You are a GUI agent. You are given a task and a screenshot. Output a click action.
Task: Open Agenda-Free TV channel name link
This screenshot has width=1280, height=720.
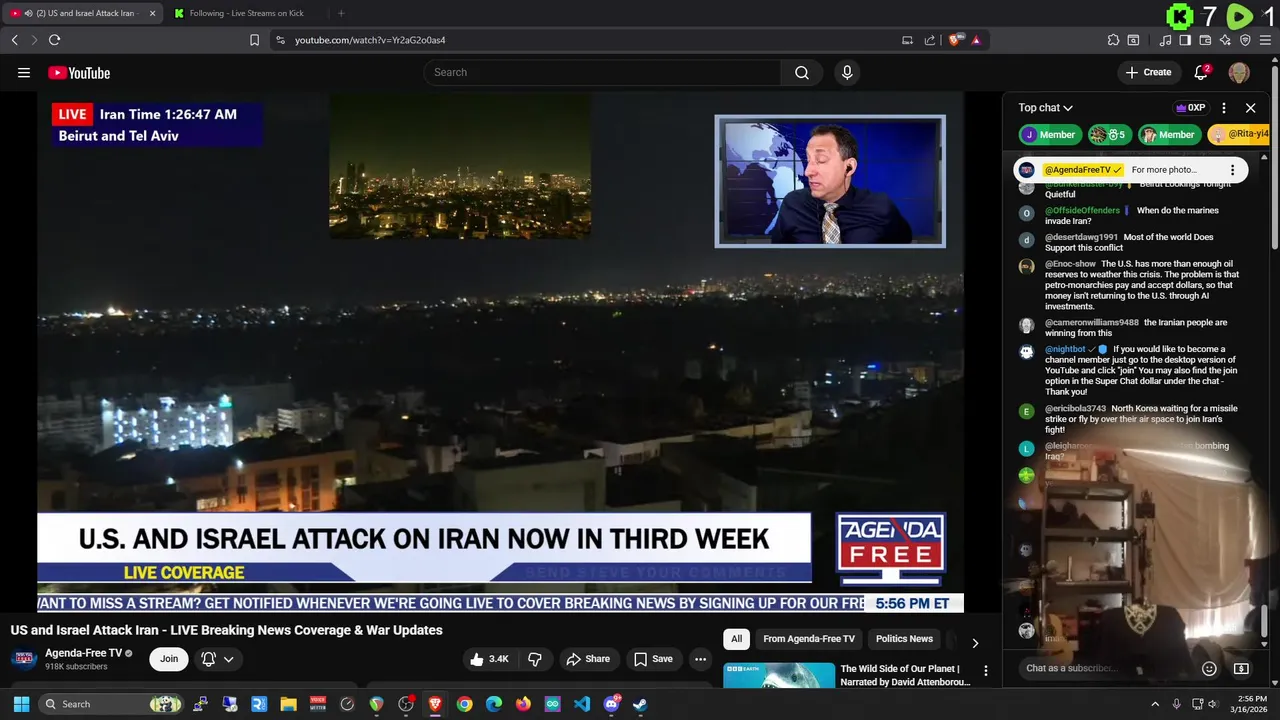click(84, 653)
